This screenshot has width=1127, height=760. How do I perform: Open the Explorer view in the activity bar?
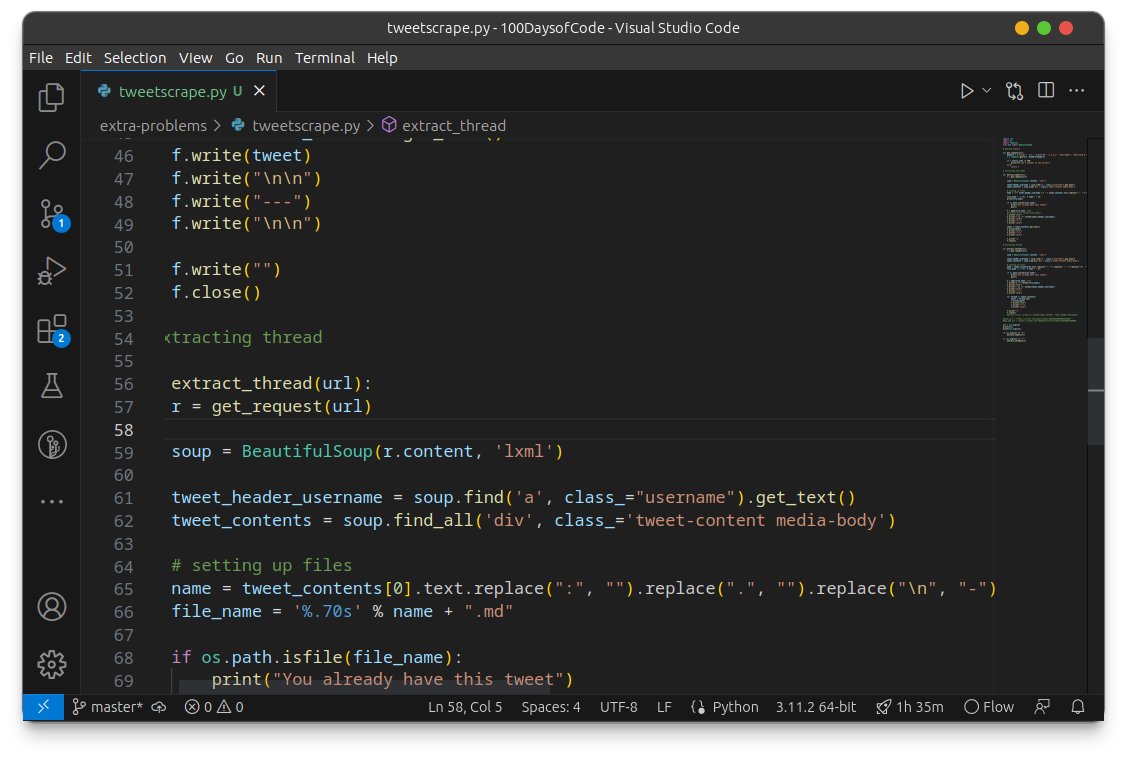pyautogui.click(x=51, y=97)
